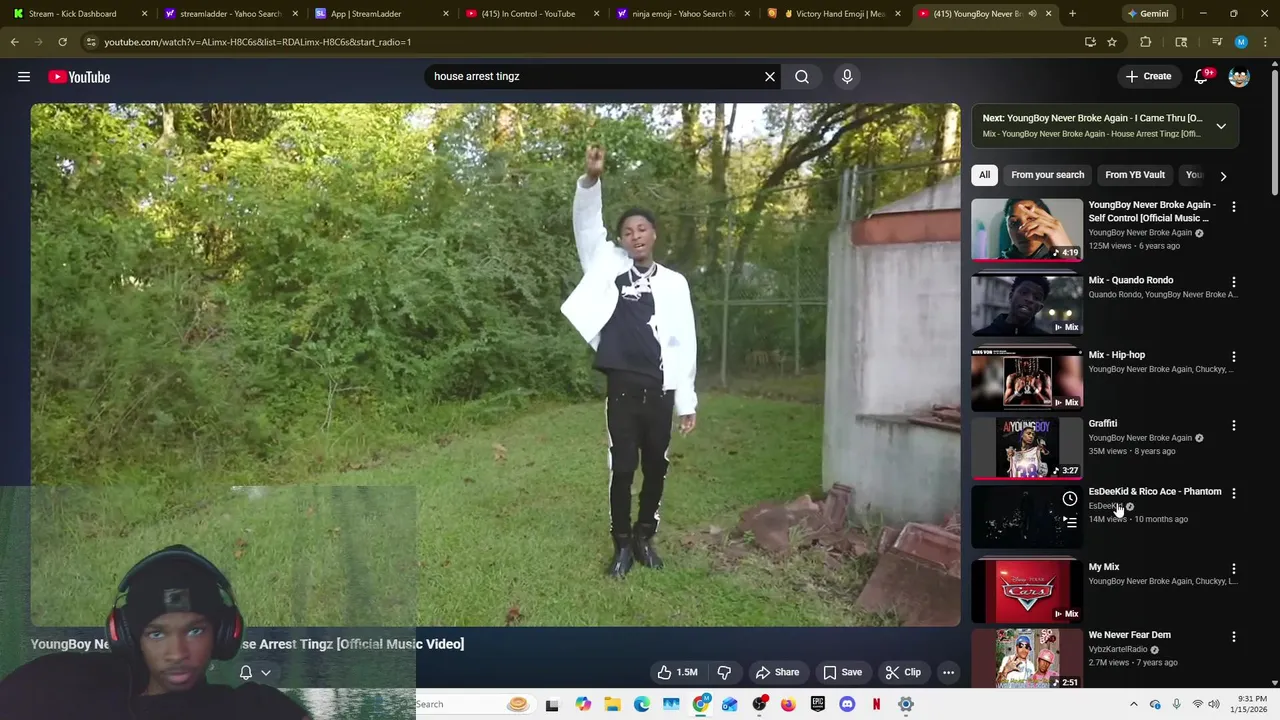Create a Clip of the video
1280x720 pixels.
902,672
